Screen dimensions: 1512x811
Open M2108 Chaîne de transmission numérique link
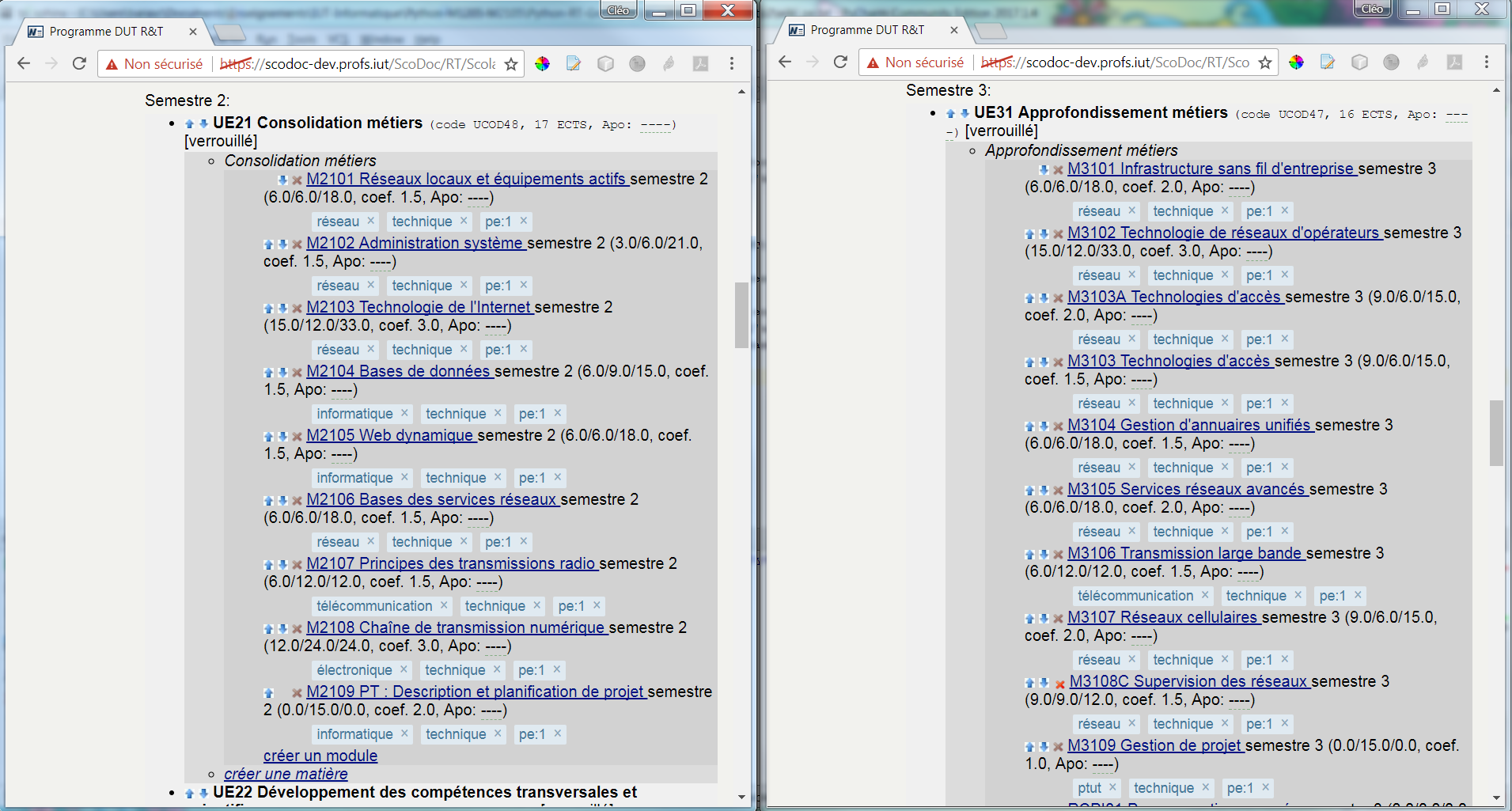[x=457, y=628]
